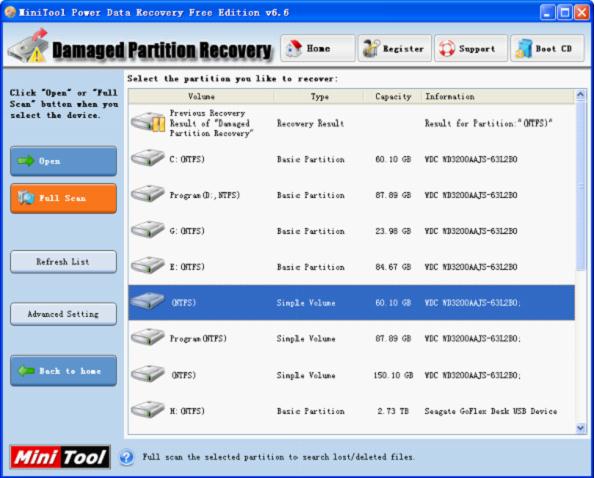Open the Home button in the toolbar
The width and height of the screenshot is (595, 478).
[318, 48]
